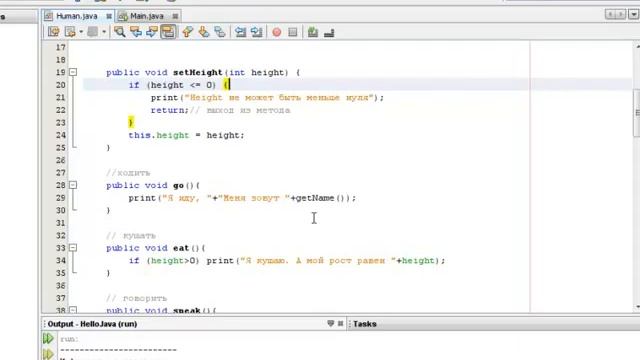Click the Toggle Bookmark icon
Image resolution: width=640 pixels, height=360 pixels.
(x=220, y=32)
